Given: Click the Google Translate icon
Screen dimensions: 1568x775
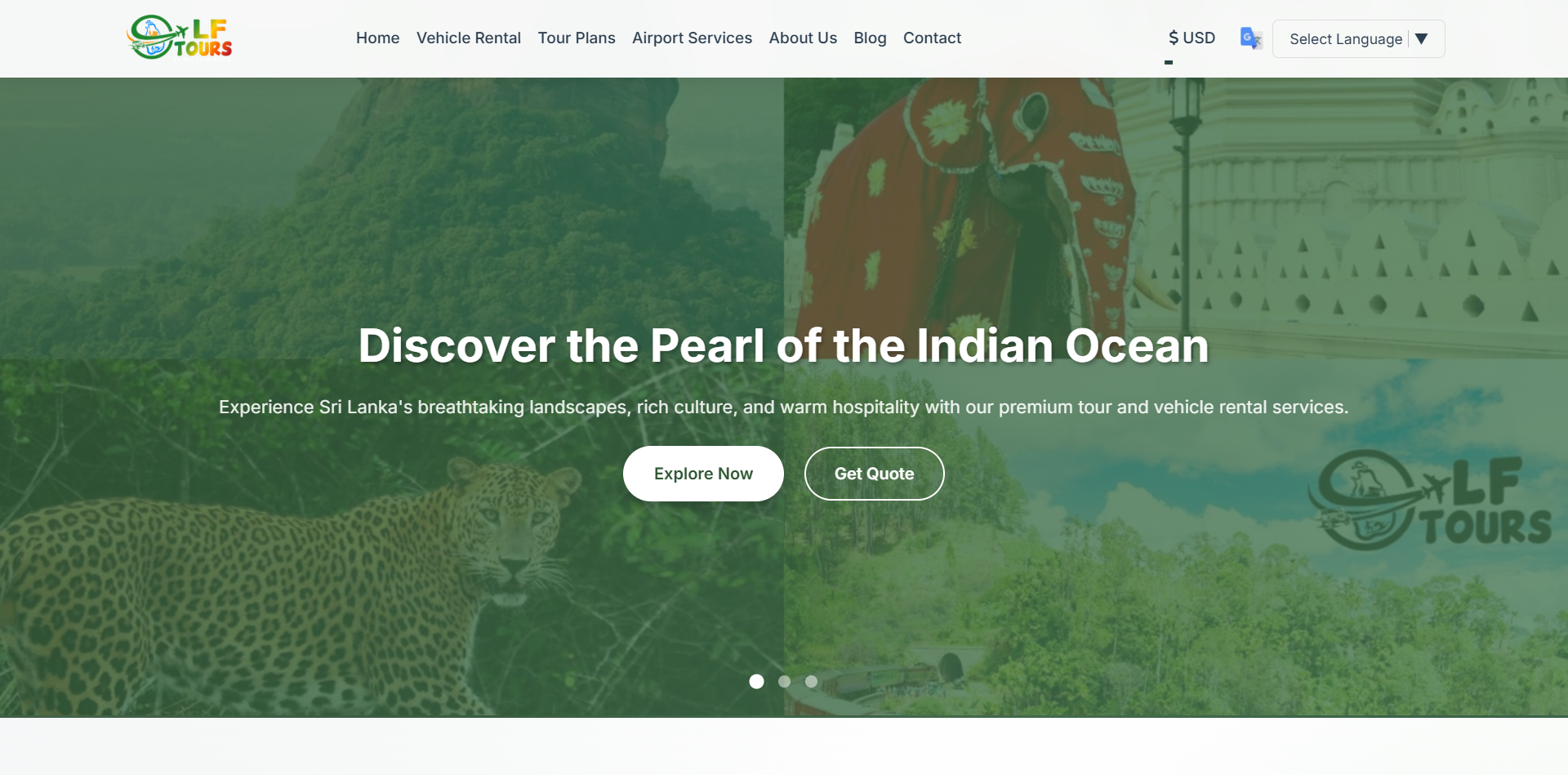Looking at the screenshot, I should [x=1250, y=38].
